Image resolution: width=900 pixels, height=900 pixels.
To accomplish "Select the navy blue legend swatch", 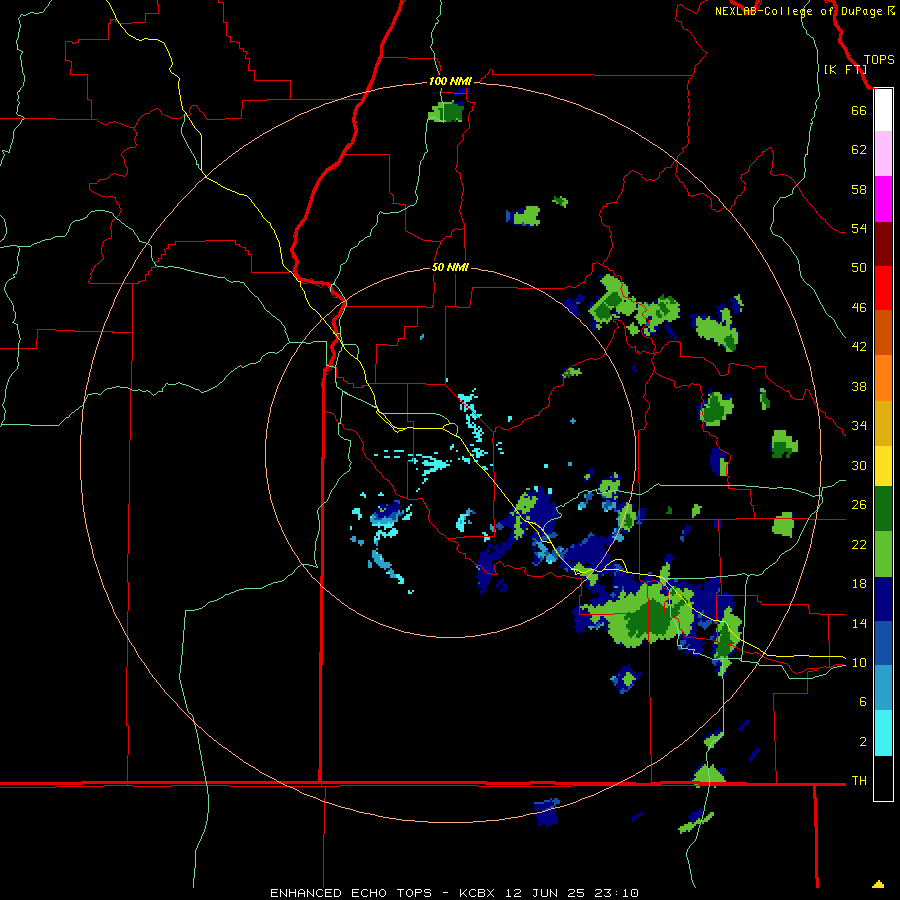I will 883,599.
